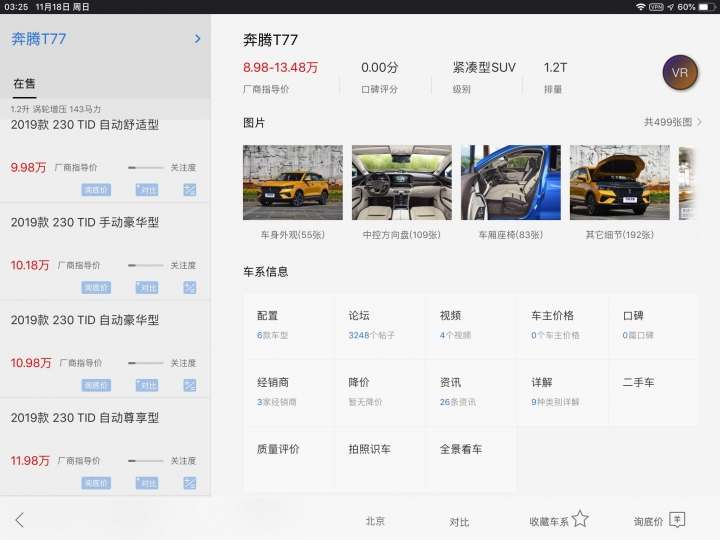720x540 pixels.
Task: Open 论坛 3248个帖子 tile
Action: 380,326
